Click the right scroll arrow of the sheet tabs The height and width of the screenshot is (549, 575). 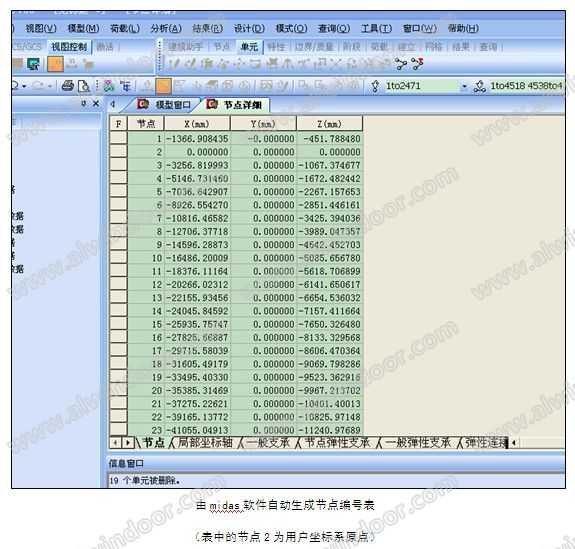point(128,443)
